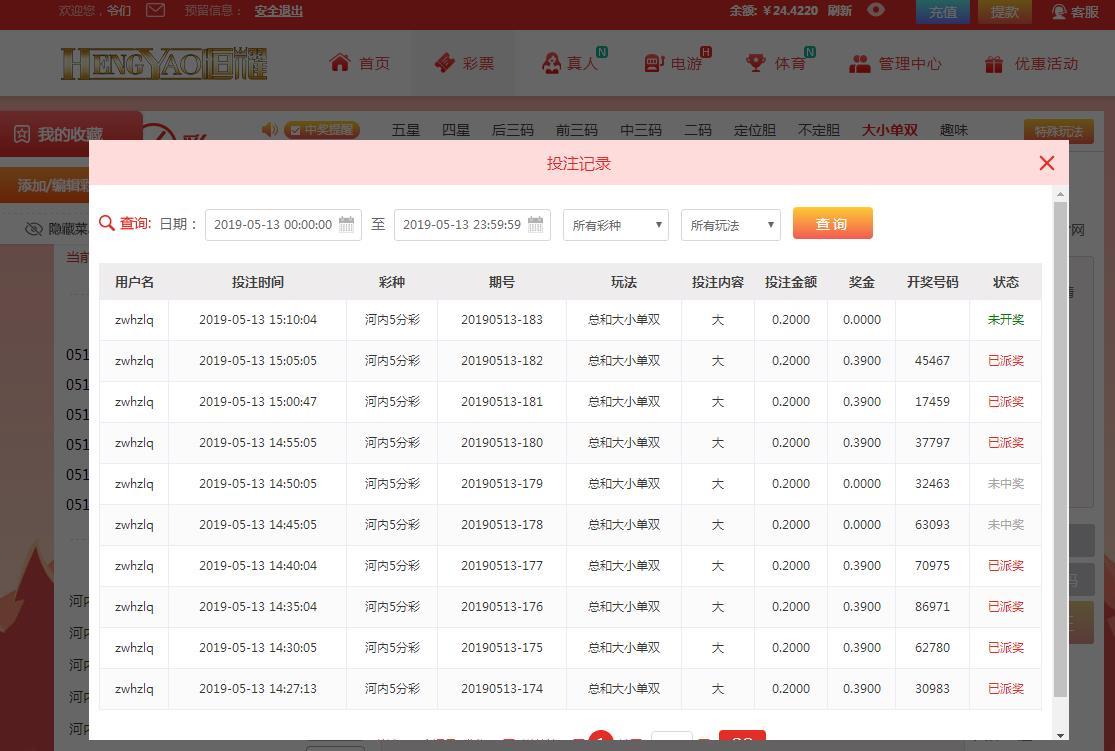Viewport: 1115px width, 751px height.
Task: Click the gift icon for 优惠活动
Action: tap(993, 64)
